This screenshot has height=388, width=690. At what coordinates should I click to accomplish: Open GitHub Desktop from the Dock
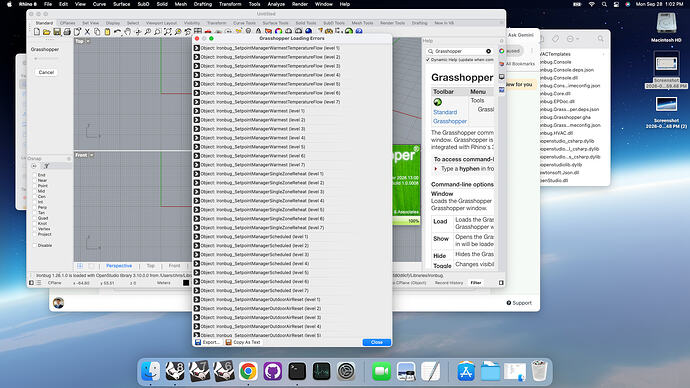pyautogui.click(x=272, y=371)
